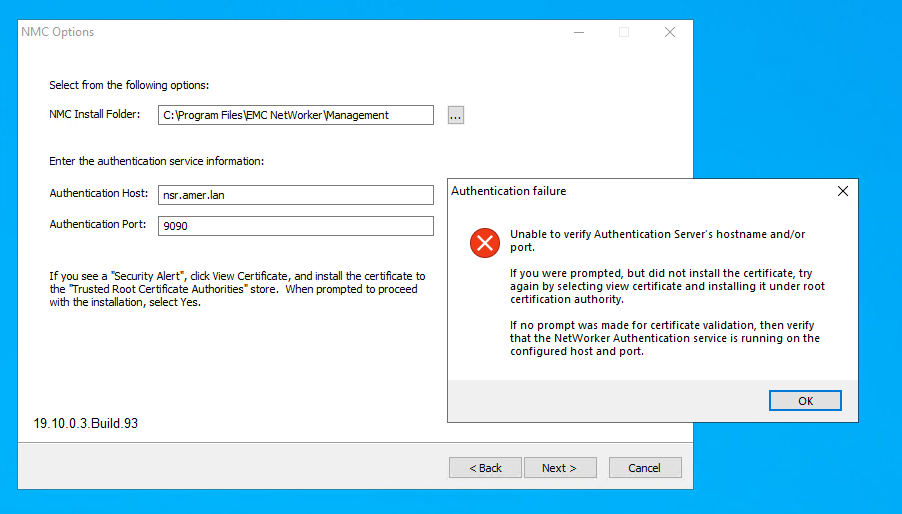Click the 'If no prompt was made' paragraph
This screenshot has height=514, width=902.
(x=664, y=338)
